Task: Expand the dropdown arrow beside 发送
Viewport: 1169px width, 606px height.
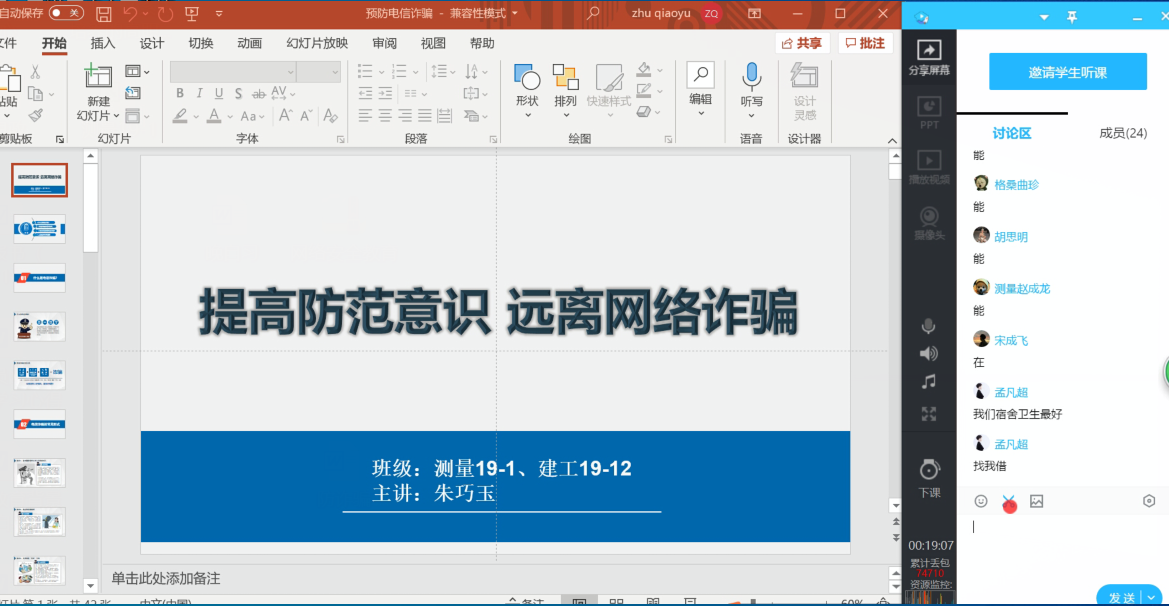Action: click(1152, 597)
